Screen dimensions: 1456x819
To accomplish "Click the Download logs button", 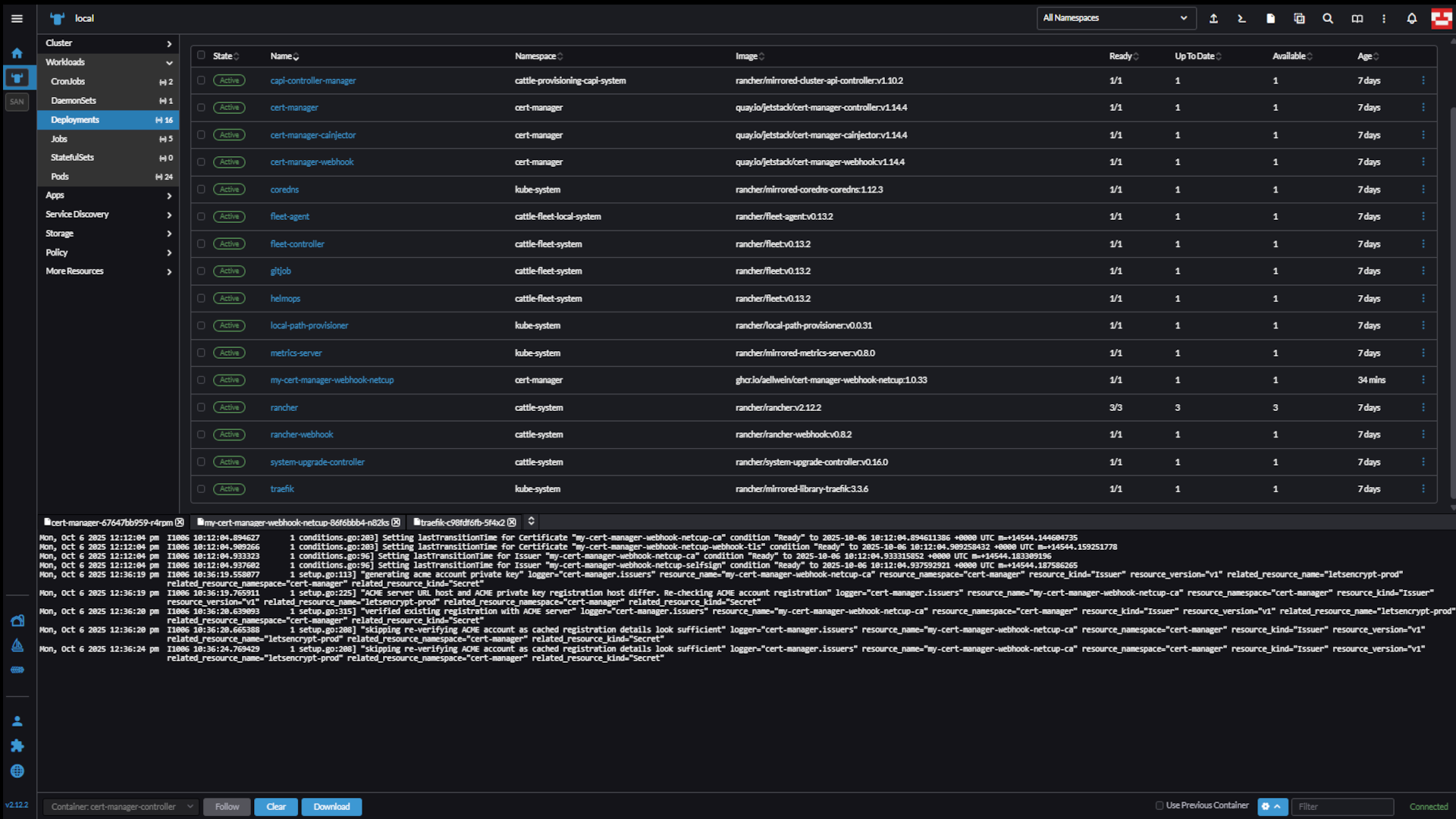I will (331, 807).
